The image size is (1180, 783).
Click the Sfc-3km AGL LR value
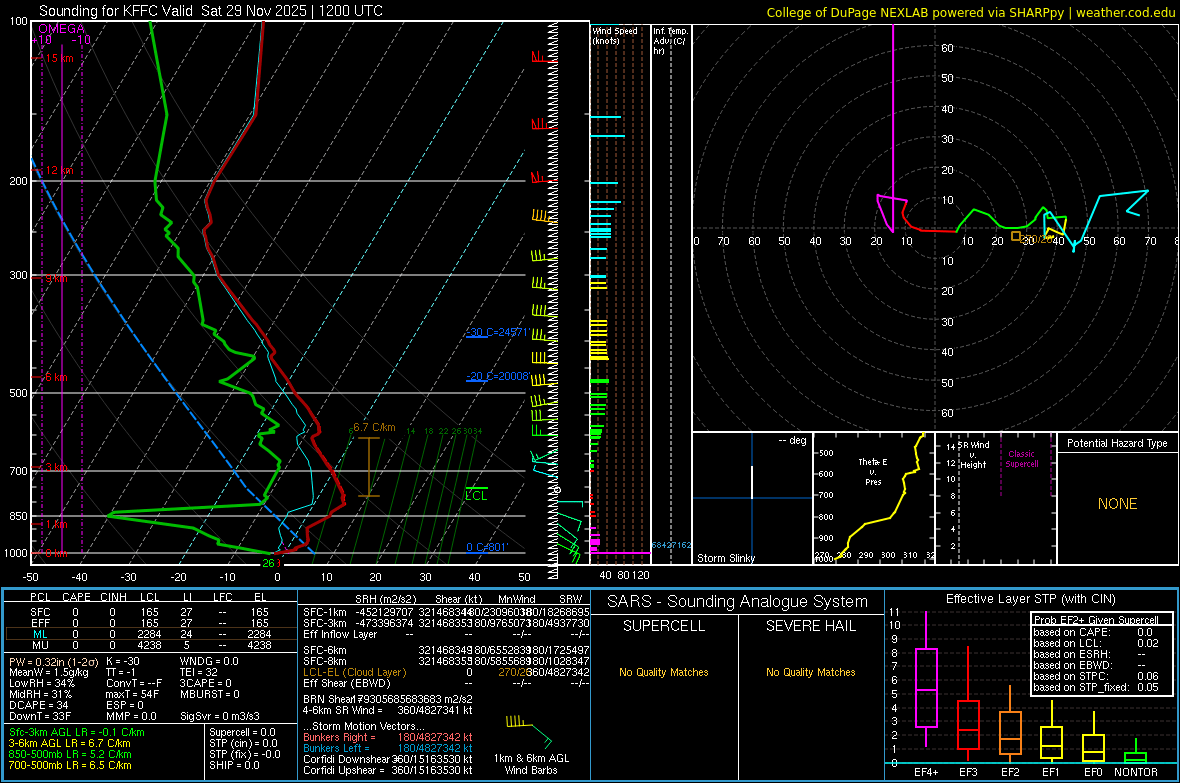[77, 733]
